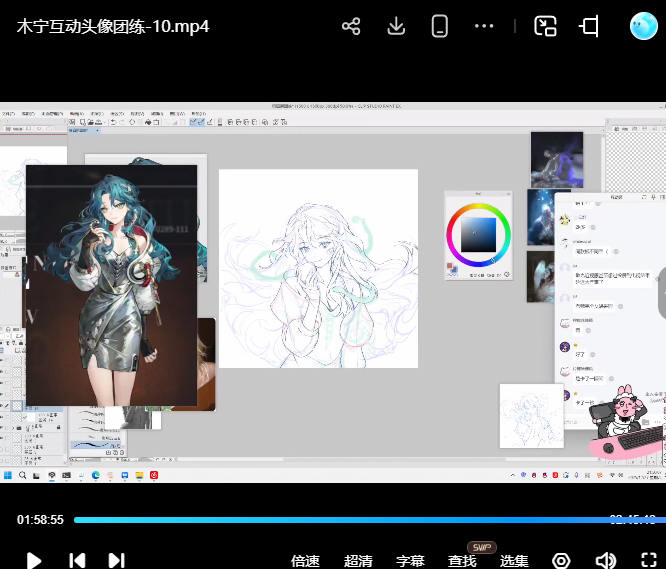666x569 pixels.
Task: Skip to the next video
Action: click(116, 560)
